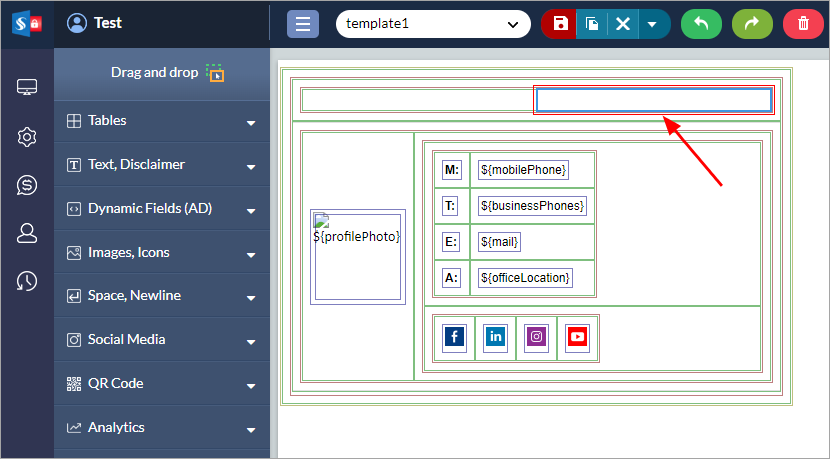Screen dimensions: 830x459
Task: Click the highlighted empty top-right table cell
Action: [653, 100]
